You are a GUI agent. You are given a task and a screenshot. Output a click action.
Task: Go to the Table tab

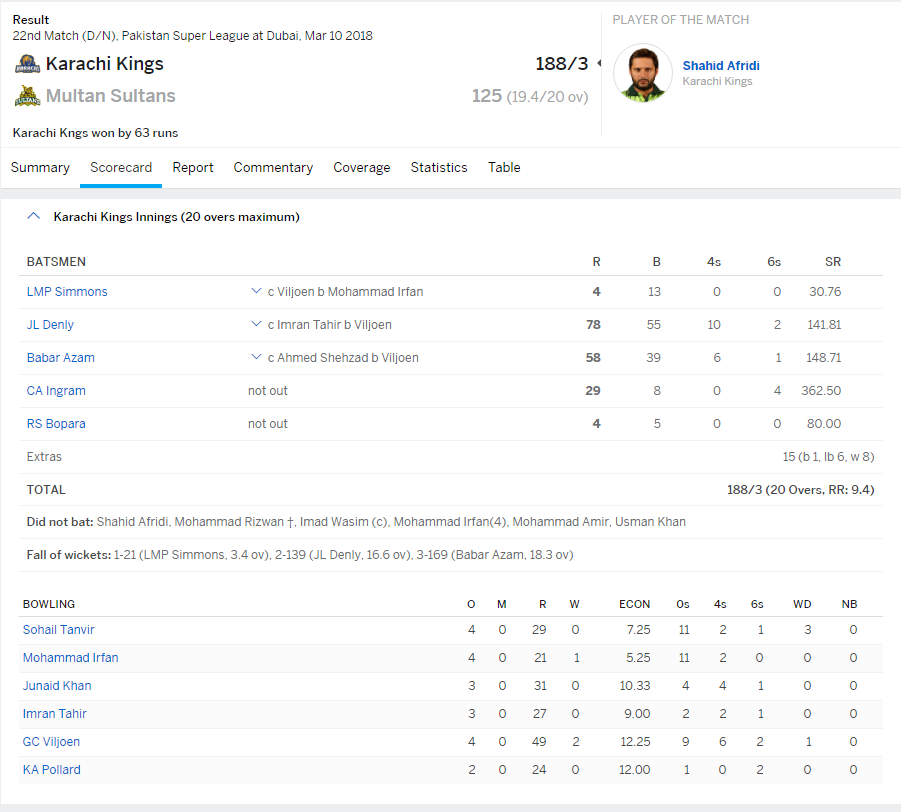pyautogui.click(x=504, y=168)
